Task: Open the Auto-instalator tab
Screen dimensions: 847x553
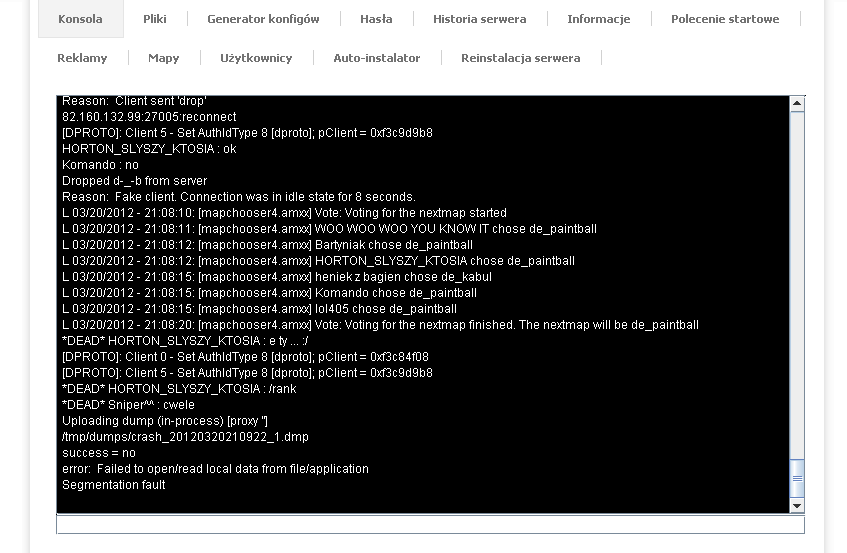Action: coord(376,58)
